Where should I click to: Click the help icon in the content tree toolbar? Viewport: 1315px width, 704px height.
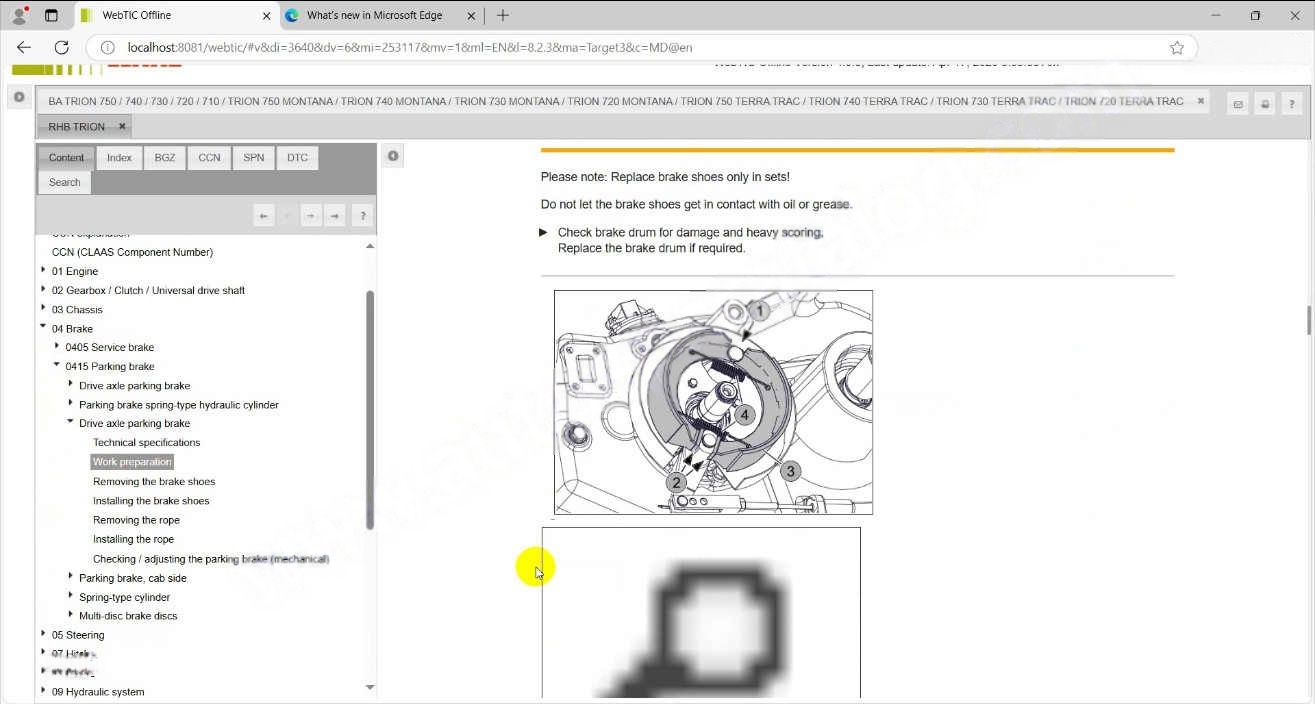[362, 215]
